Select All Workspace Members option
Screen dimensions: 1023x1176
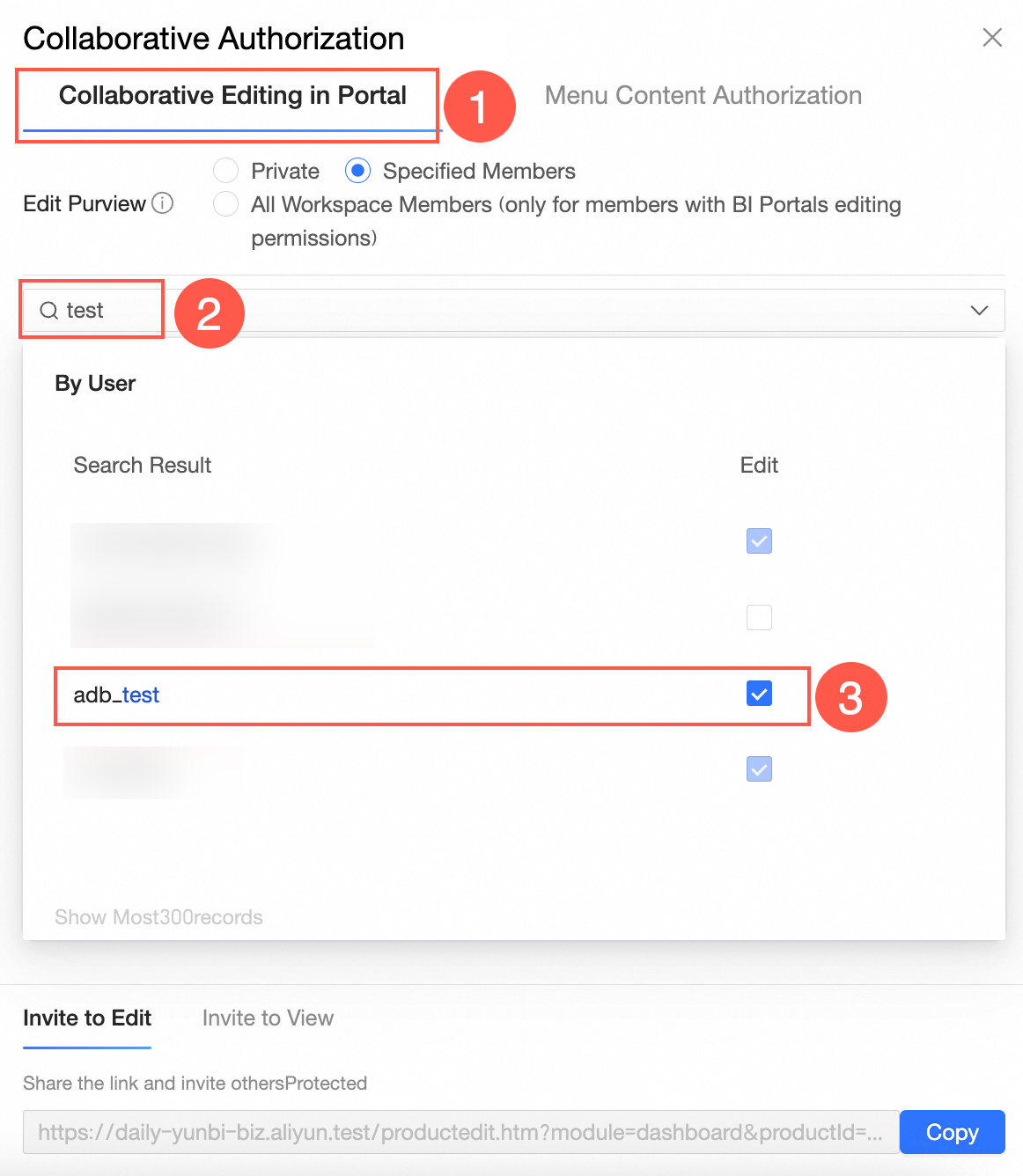(226, 204)
